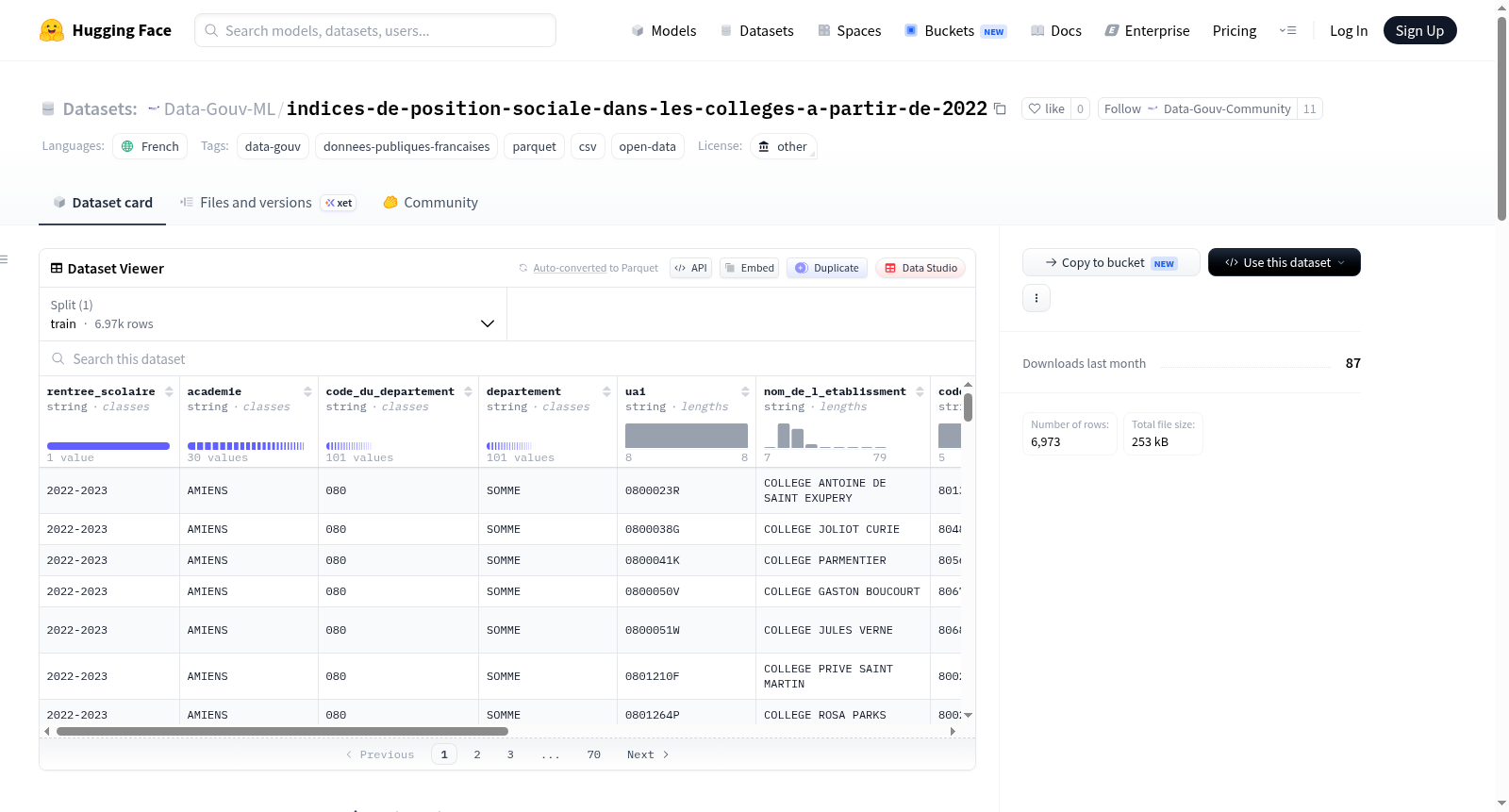Open the Models menu item
Viewport: 1509px width, 812px height.
point(664,30)
